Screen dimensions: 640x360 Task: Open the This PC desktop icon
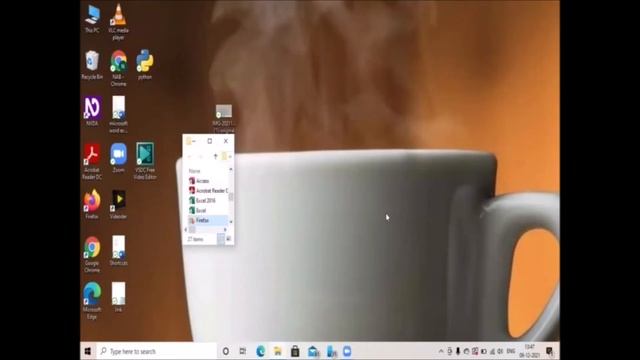tap(92, 19)
